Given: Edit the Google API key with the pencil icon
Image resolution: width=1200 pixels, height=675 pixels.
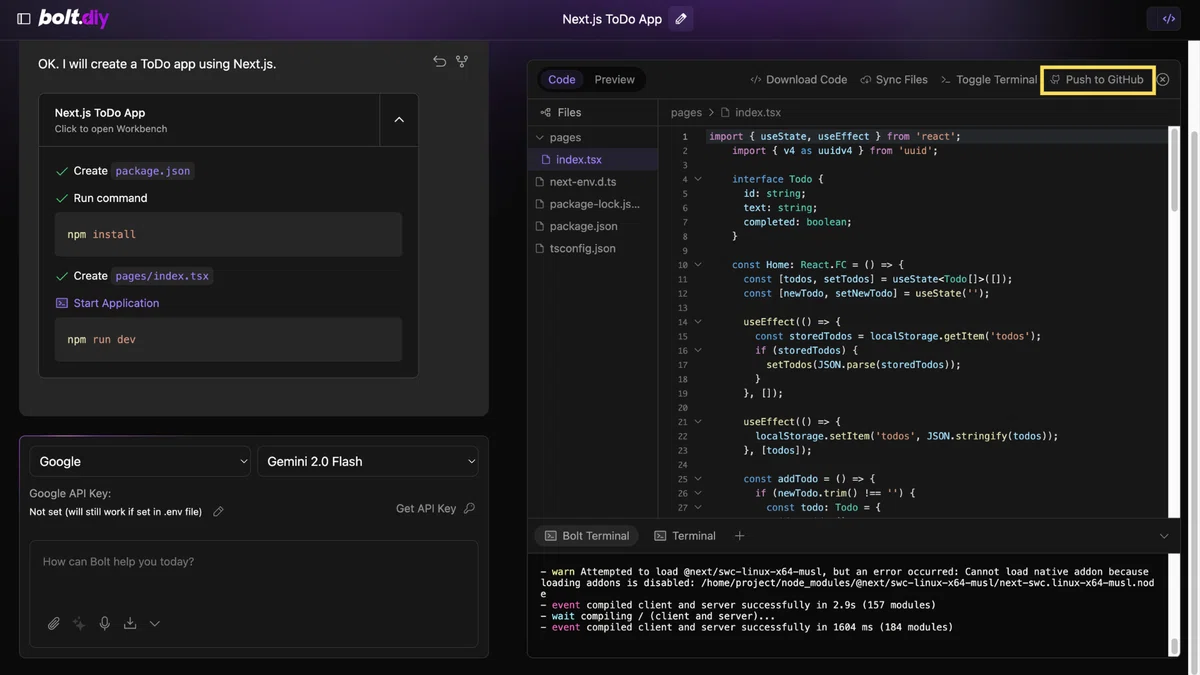Looking at the screenshot, I should (x=218, y=512).
